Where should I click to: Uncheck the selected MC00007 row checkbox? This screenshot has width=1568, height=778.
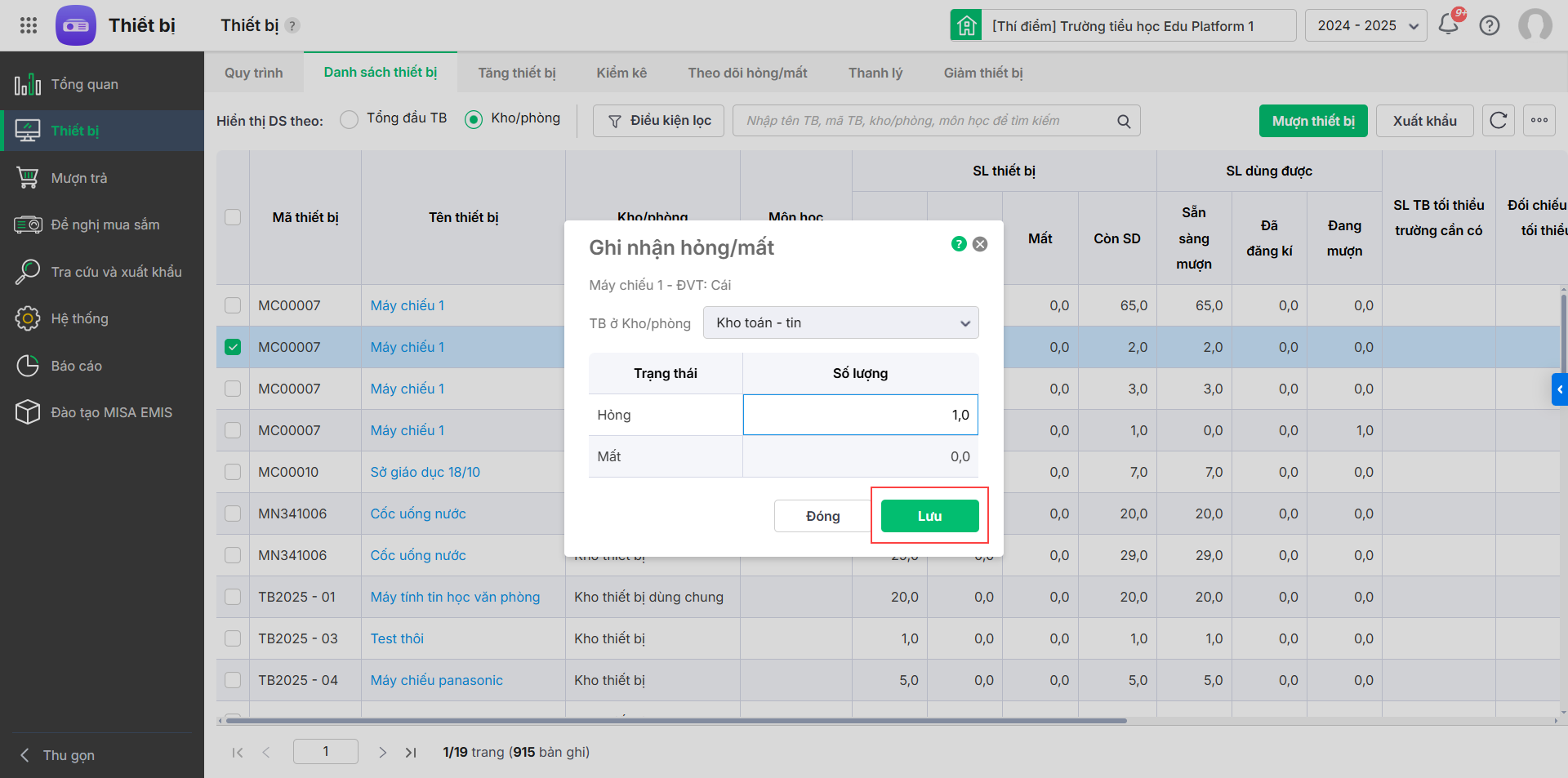233,347
